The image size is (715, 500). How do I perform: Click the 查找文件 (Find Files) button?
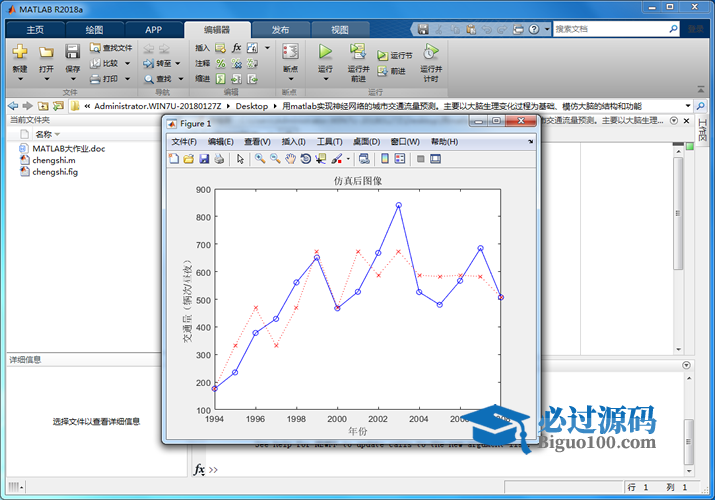[111, 48]
